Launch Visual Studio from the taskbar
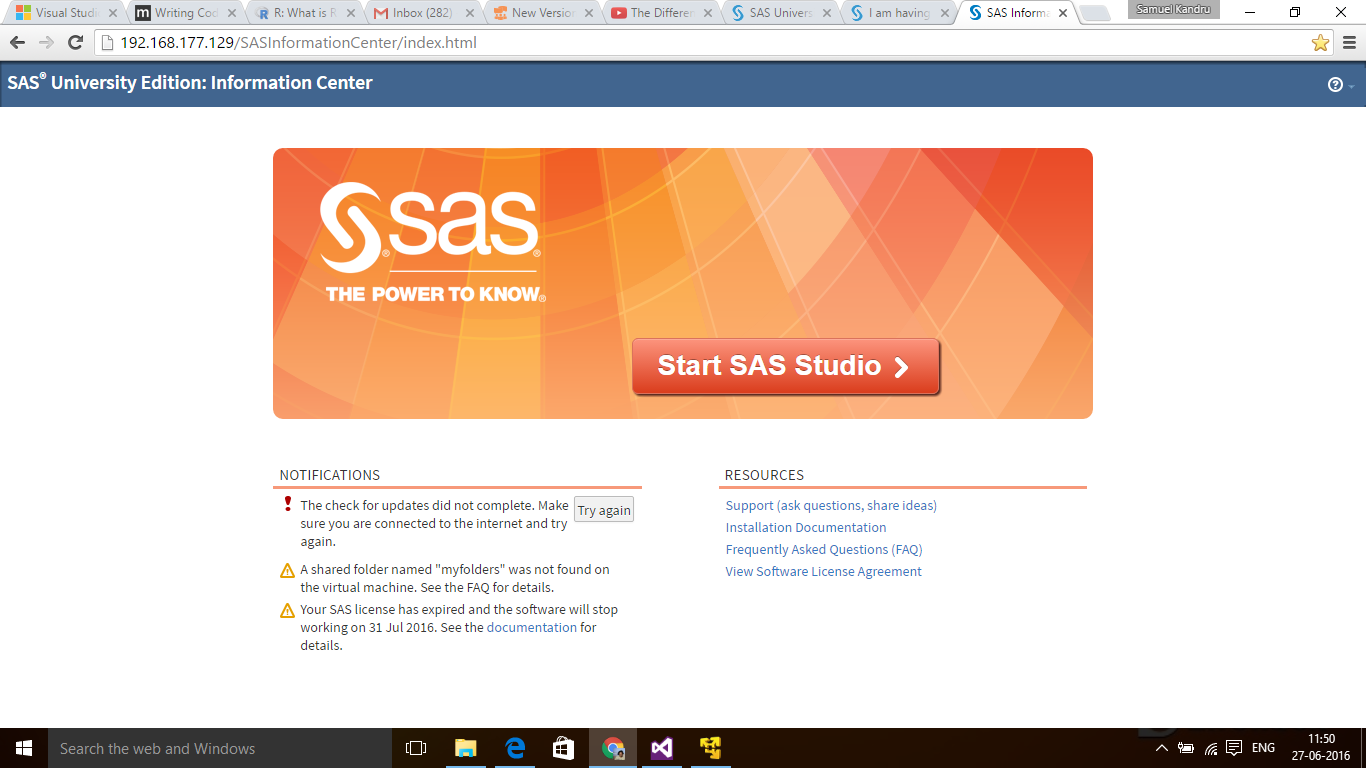This screenshot has width=1366, height=768. [661, 747]
